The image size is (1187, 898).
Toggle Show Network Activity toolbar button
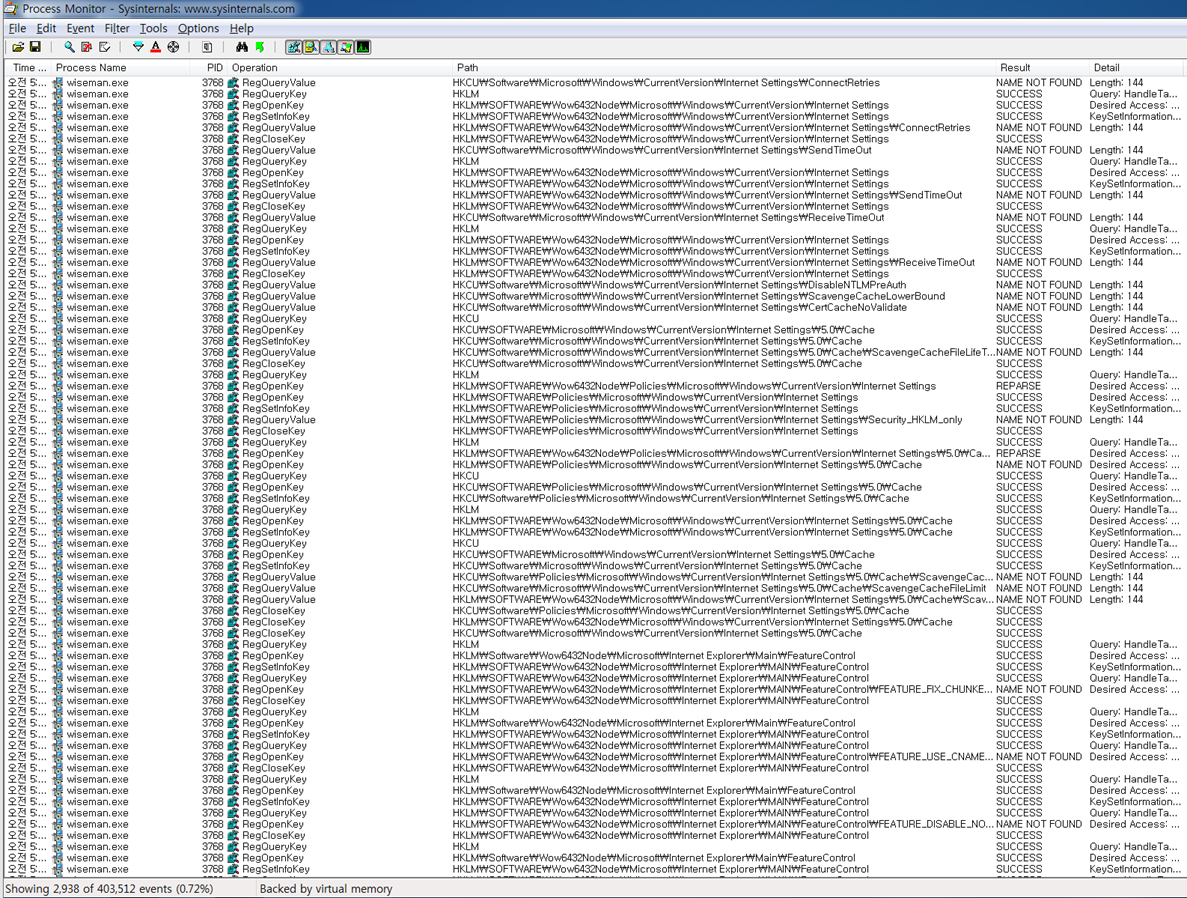[x=329, y=47]
